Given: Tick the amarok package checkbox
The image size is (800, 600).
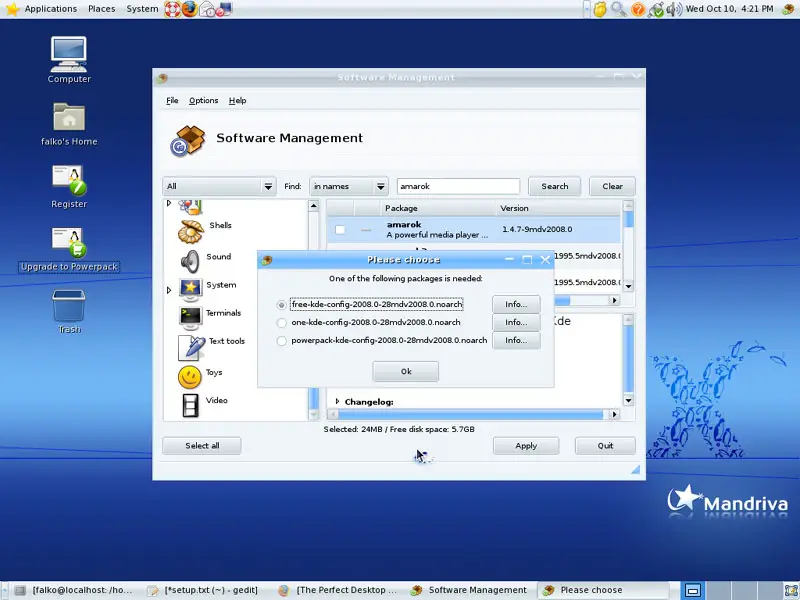Looking at the screenshot, I should pos(340,230).
